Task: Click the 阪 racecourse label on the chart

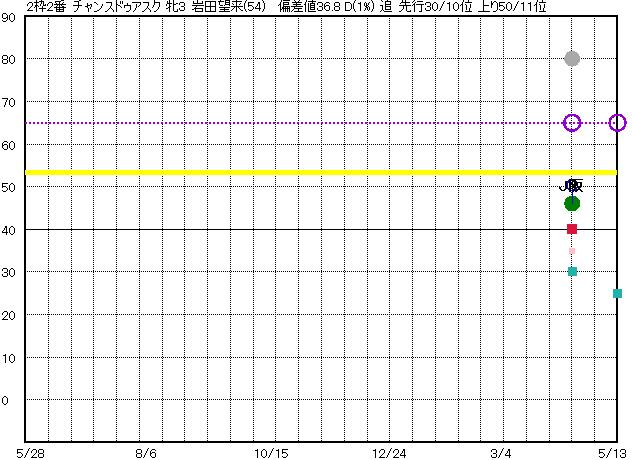Action: pyautogui.click(x=573, y=186)
